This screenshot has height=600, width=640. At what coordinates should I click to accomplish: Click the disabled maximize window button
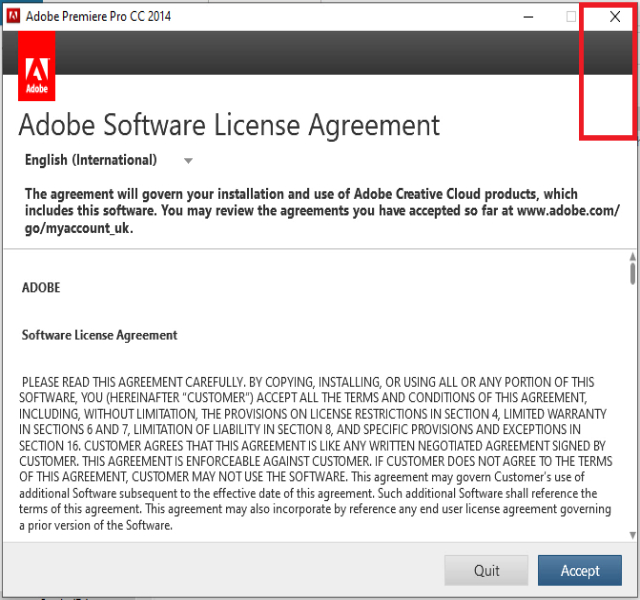point(571,17)
